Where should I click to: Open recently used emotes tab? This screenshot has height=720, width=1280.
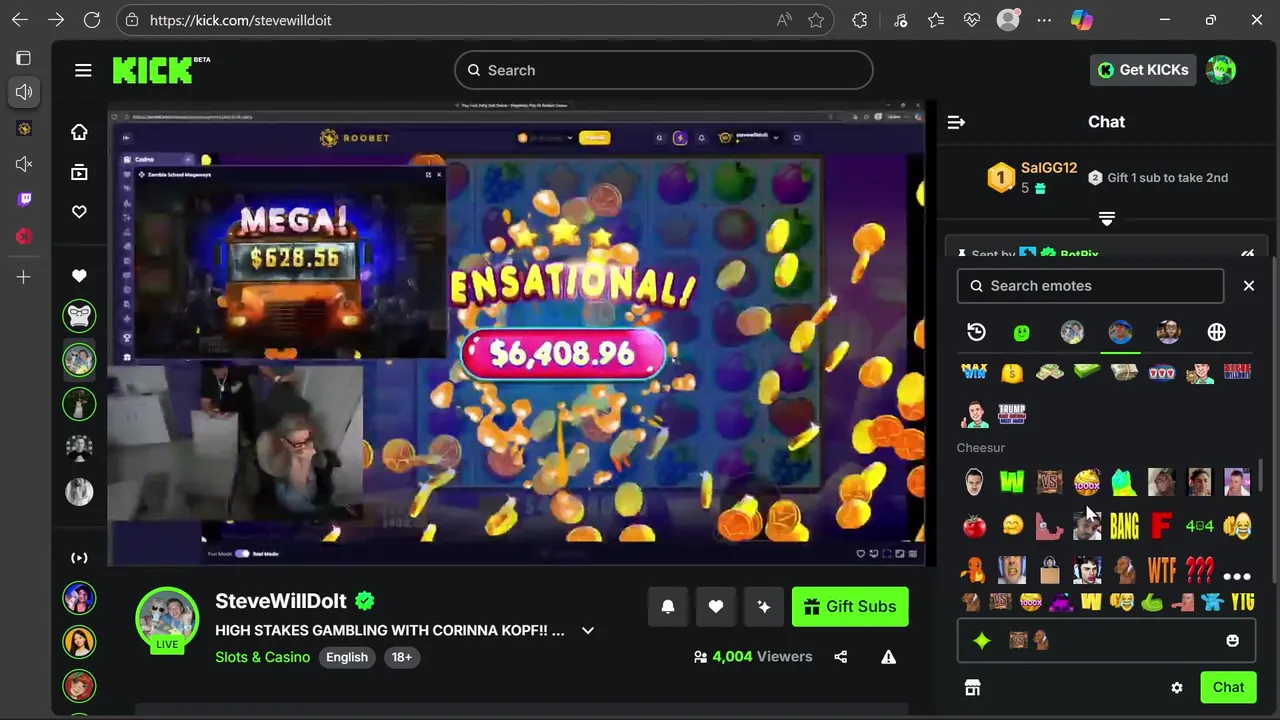(976, 332)
